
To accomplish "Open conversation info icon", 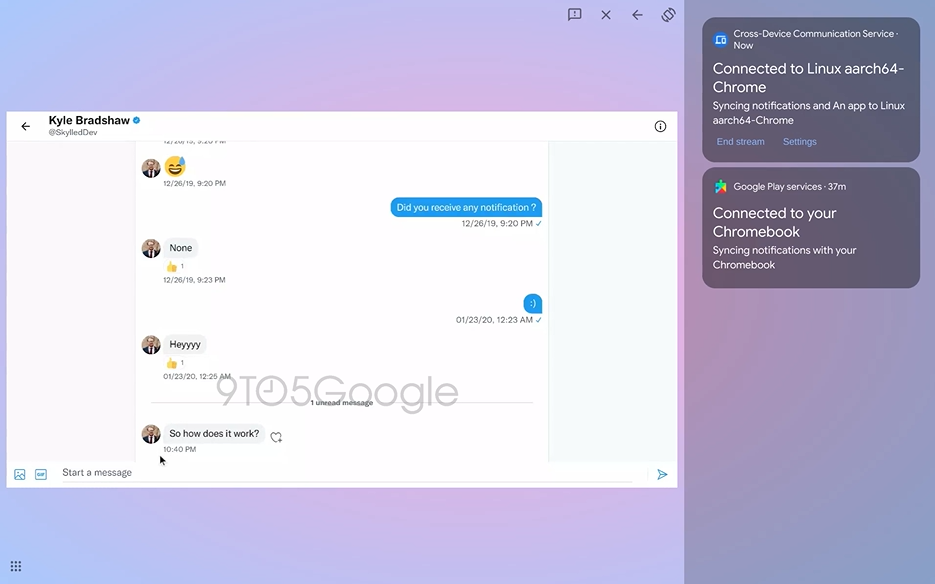I will coord(660,126).
